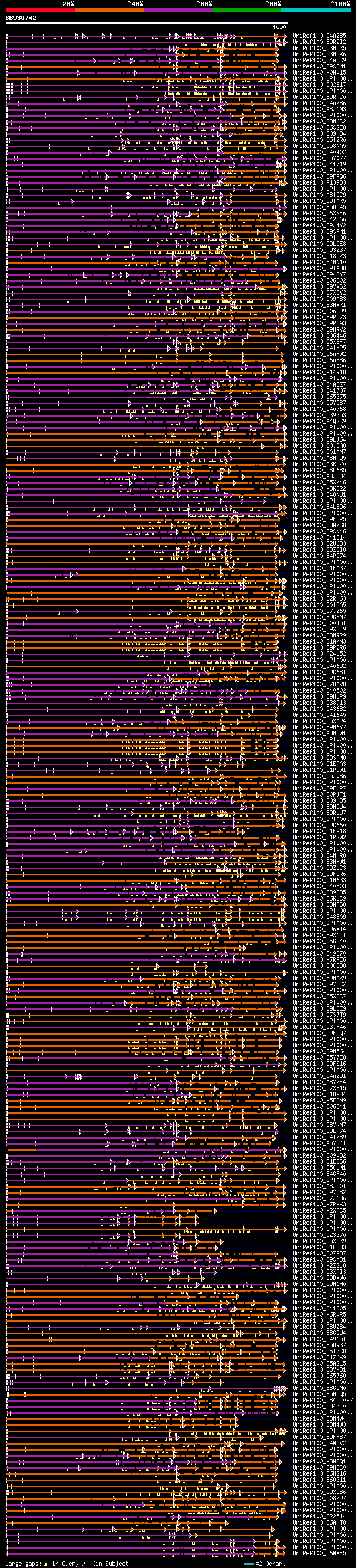The height and width of the screenshot is (1568, 356).
Task: Select the UniRef100_A8MRQ5 label
Action: click(x=319, y=458)
